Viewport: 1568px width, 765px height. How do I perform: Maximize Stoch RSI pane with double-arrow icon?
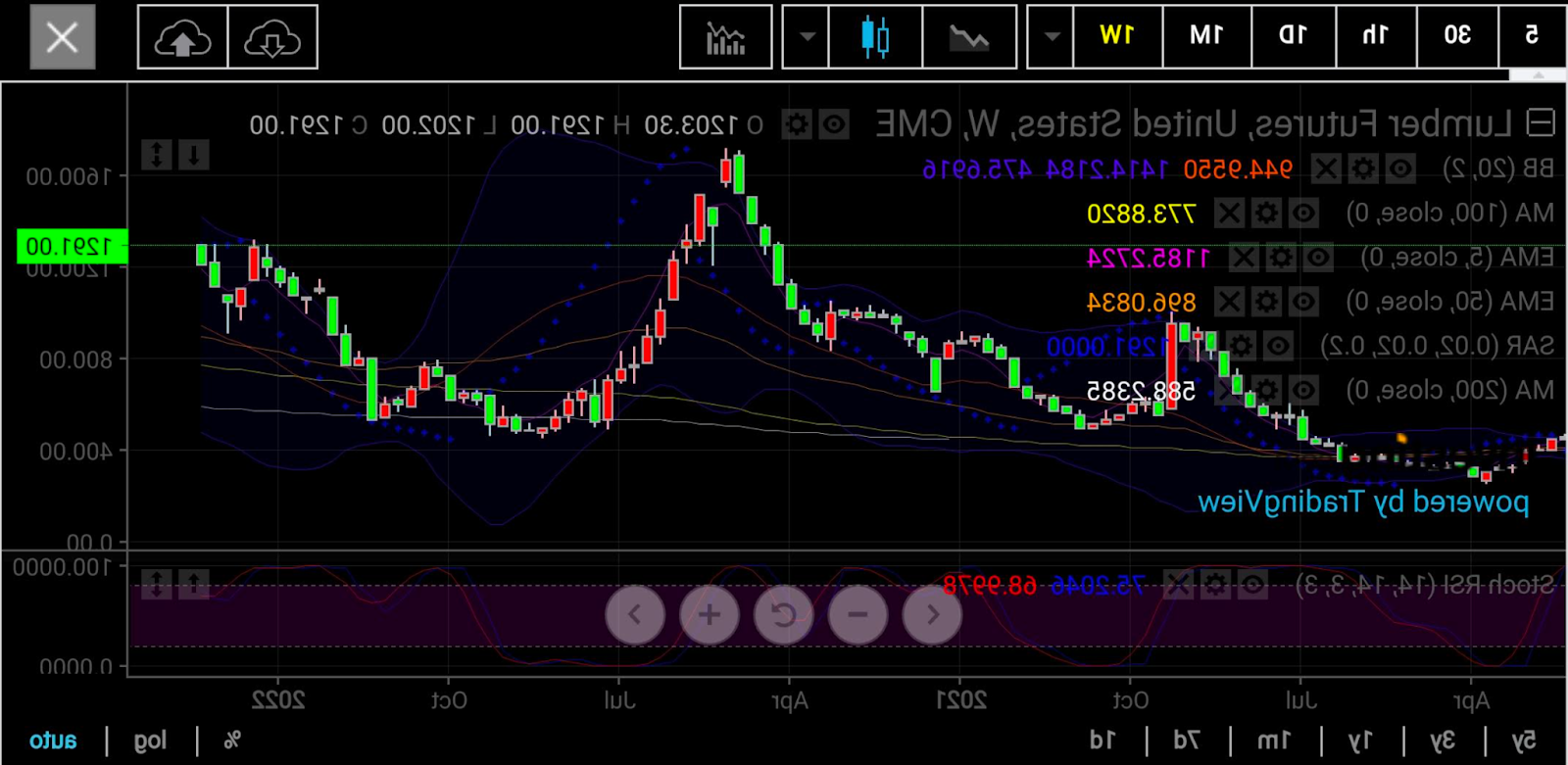click(157, 585)
